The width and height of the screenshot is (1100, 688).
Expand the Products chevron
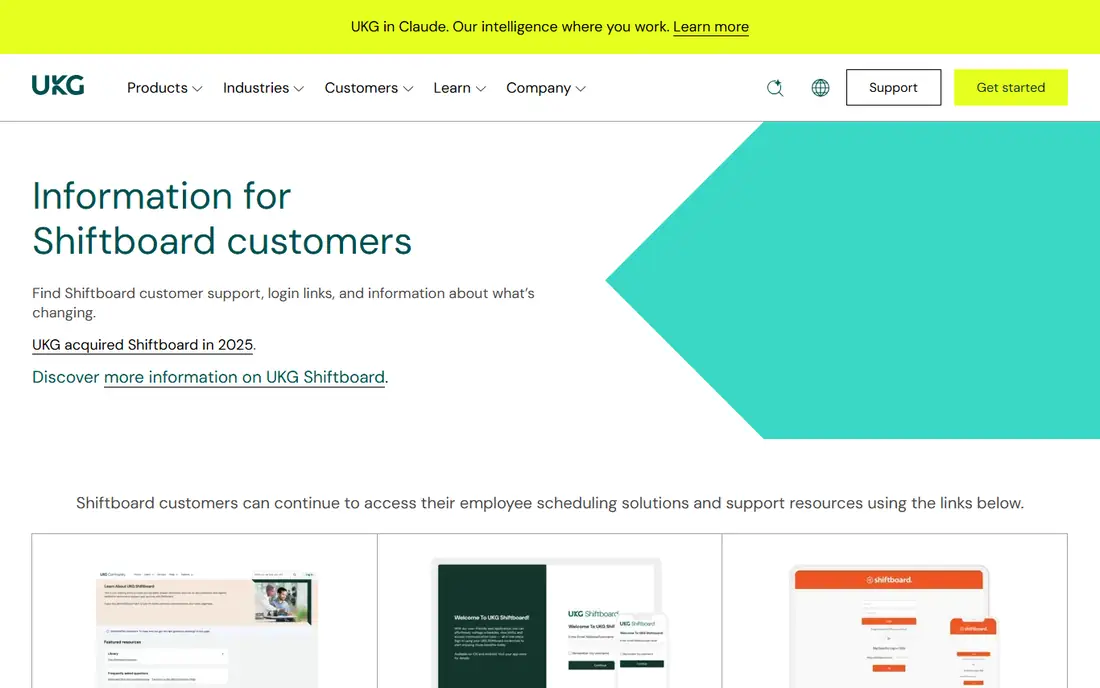[197, 89]
